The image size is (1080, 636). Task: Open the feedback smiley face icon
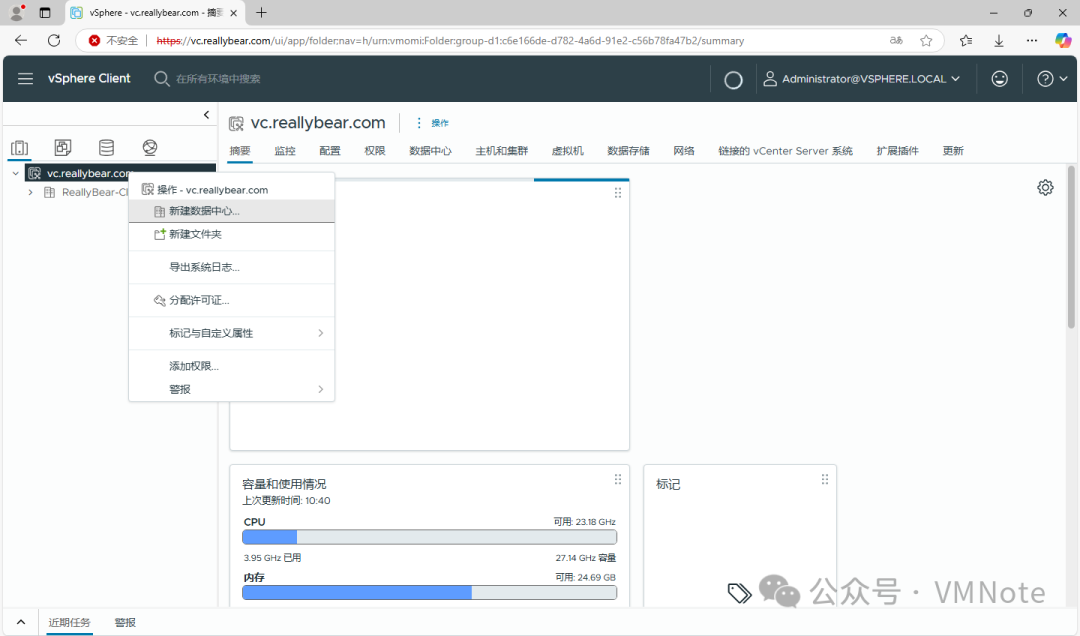999,79
